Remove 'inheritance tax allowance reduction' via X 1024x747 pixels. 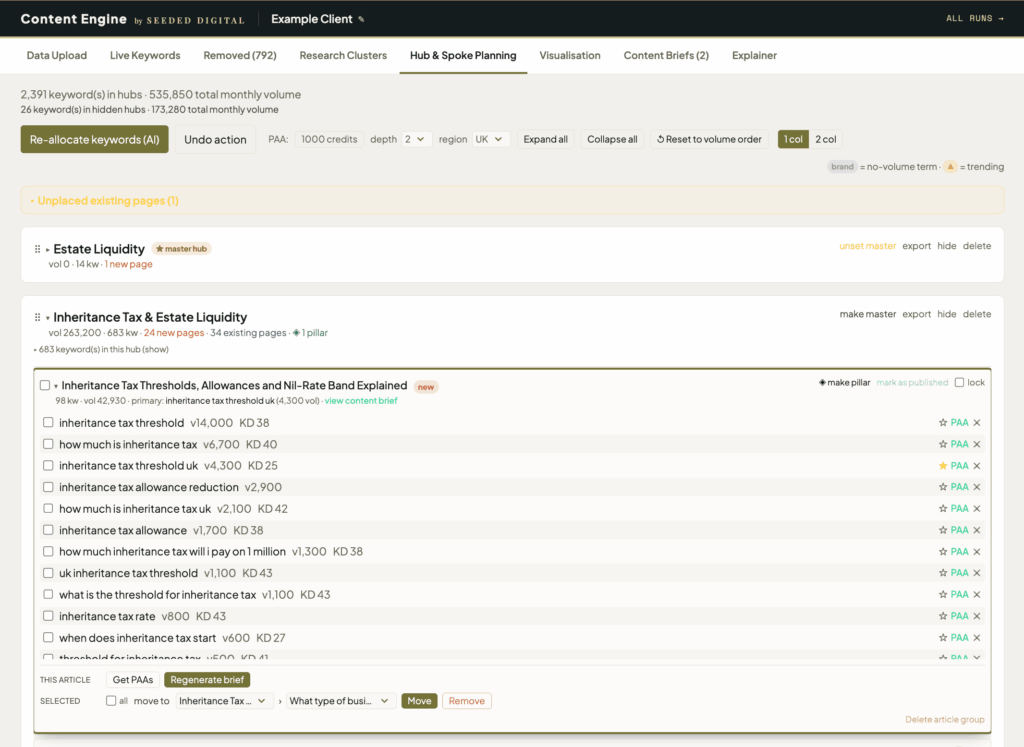[977, 487]
